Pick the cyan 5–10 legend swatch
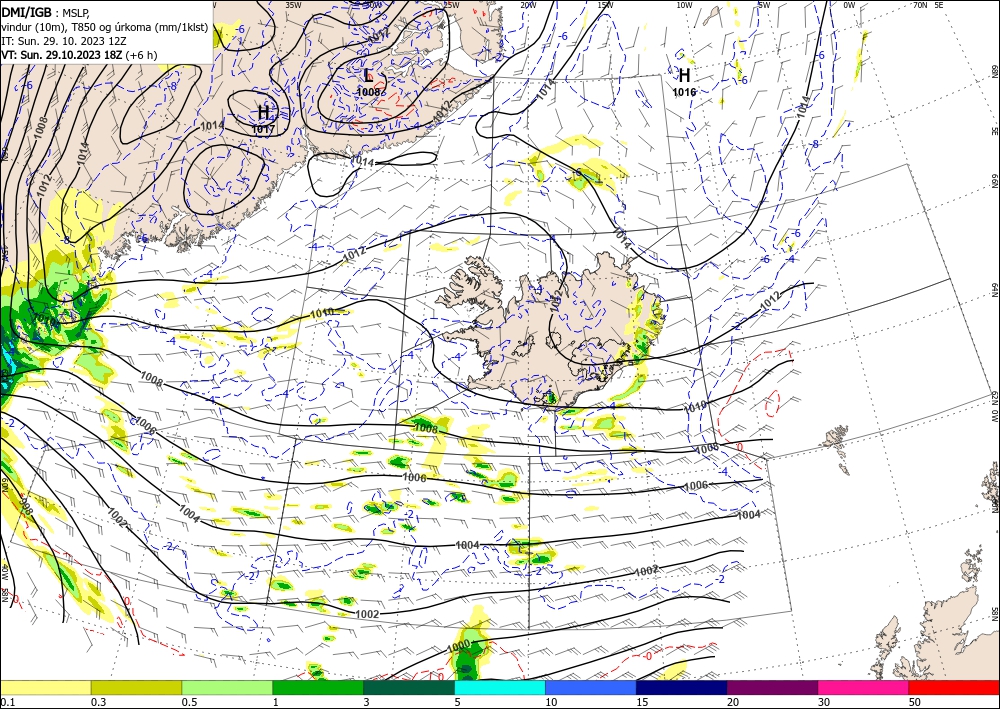The height and width of the screenshot is (709, 1000). 499,687
